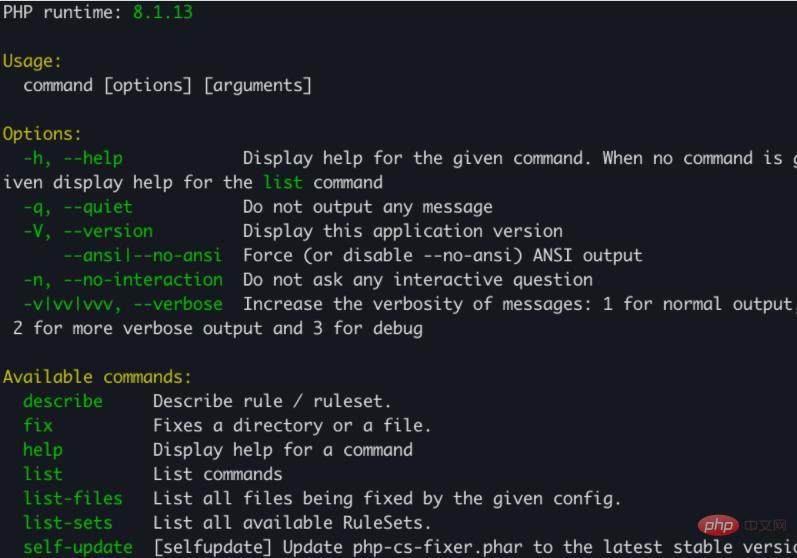The image size is (797, 558).
Task: Click the green describe command
Action: 63,401
